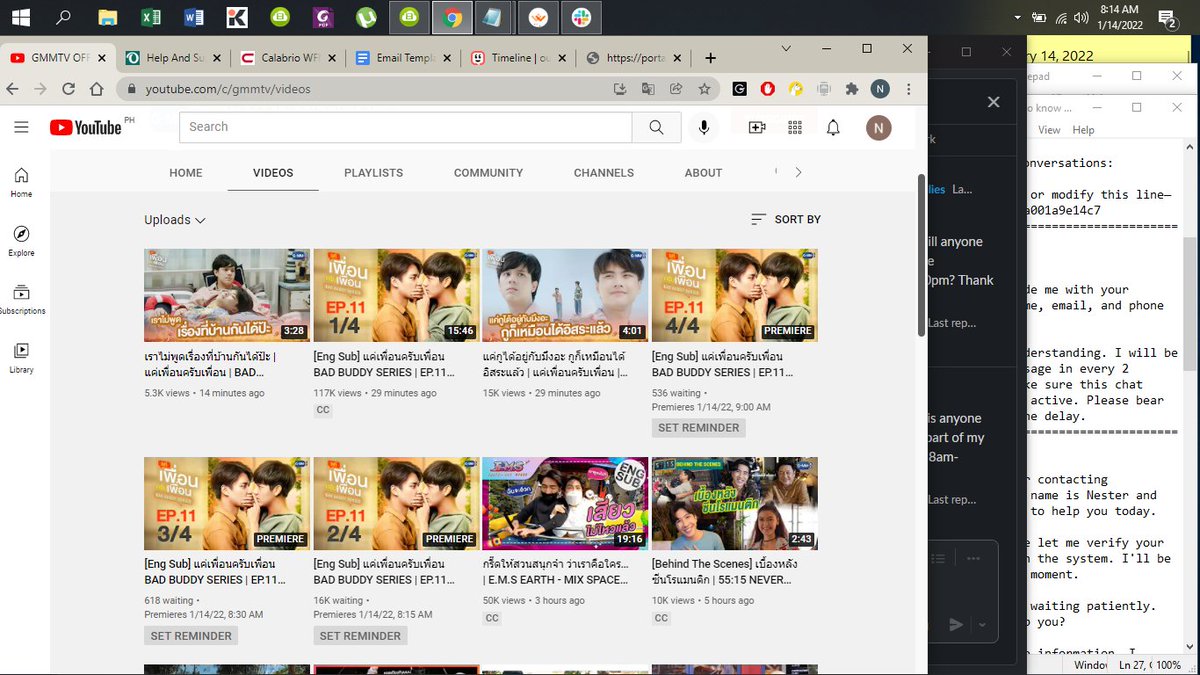Viewport: 1200px width, 675px height.
Task: Open Explore in YouTube sidebar
Action: point(22,241)
